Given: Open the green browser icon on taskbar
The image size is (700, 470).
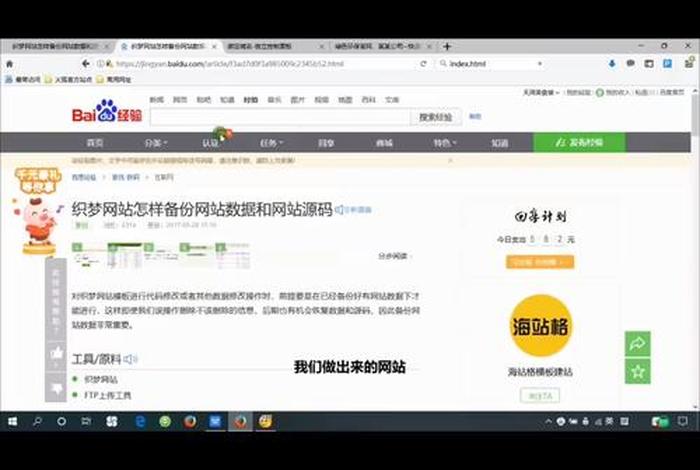Looking at the screenshot, I should (165, 421).
